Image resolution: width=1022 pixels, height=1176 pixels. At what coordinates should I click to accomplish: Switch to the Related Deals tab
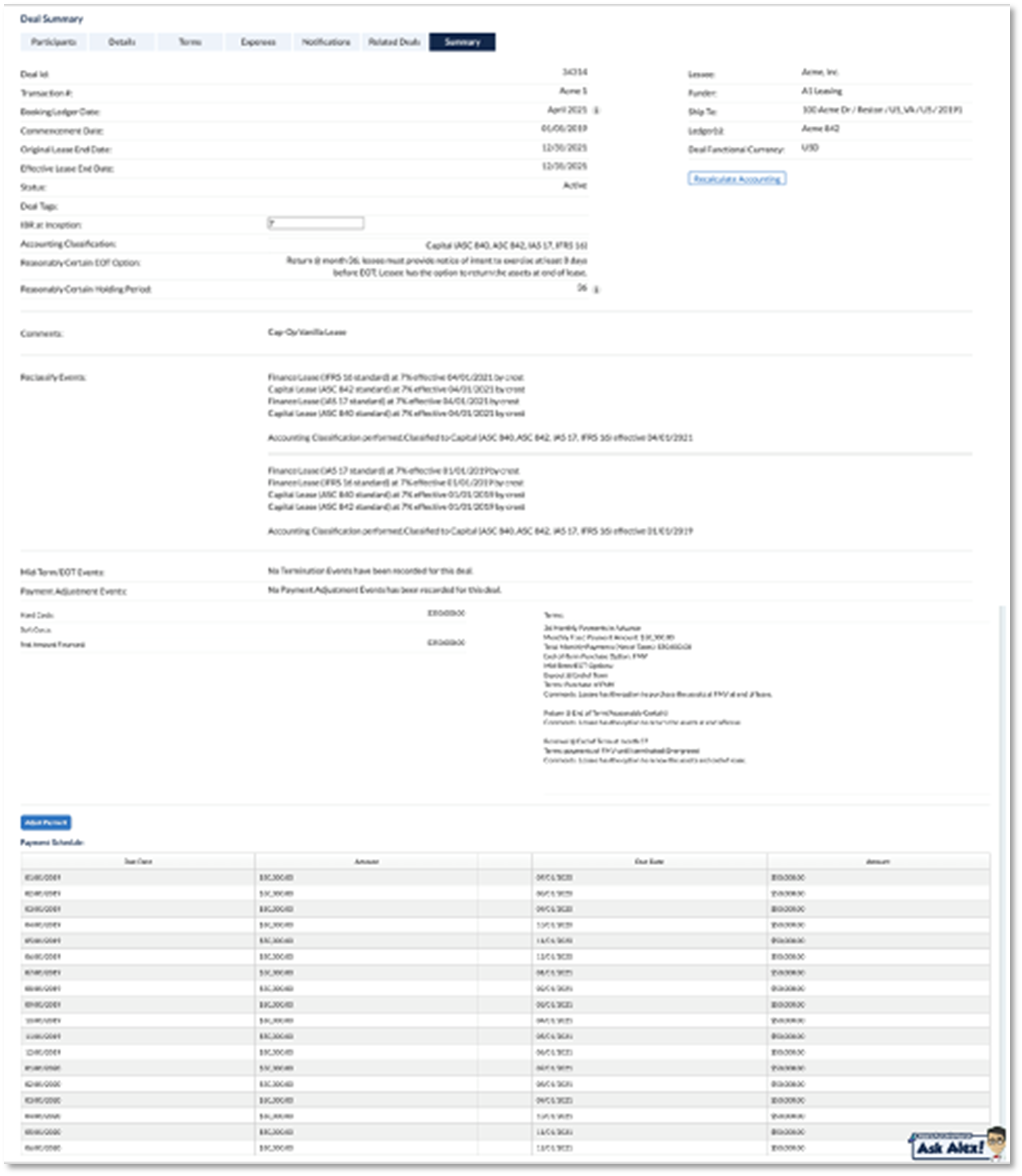(394, 42)
